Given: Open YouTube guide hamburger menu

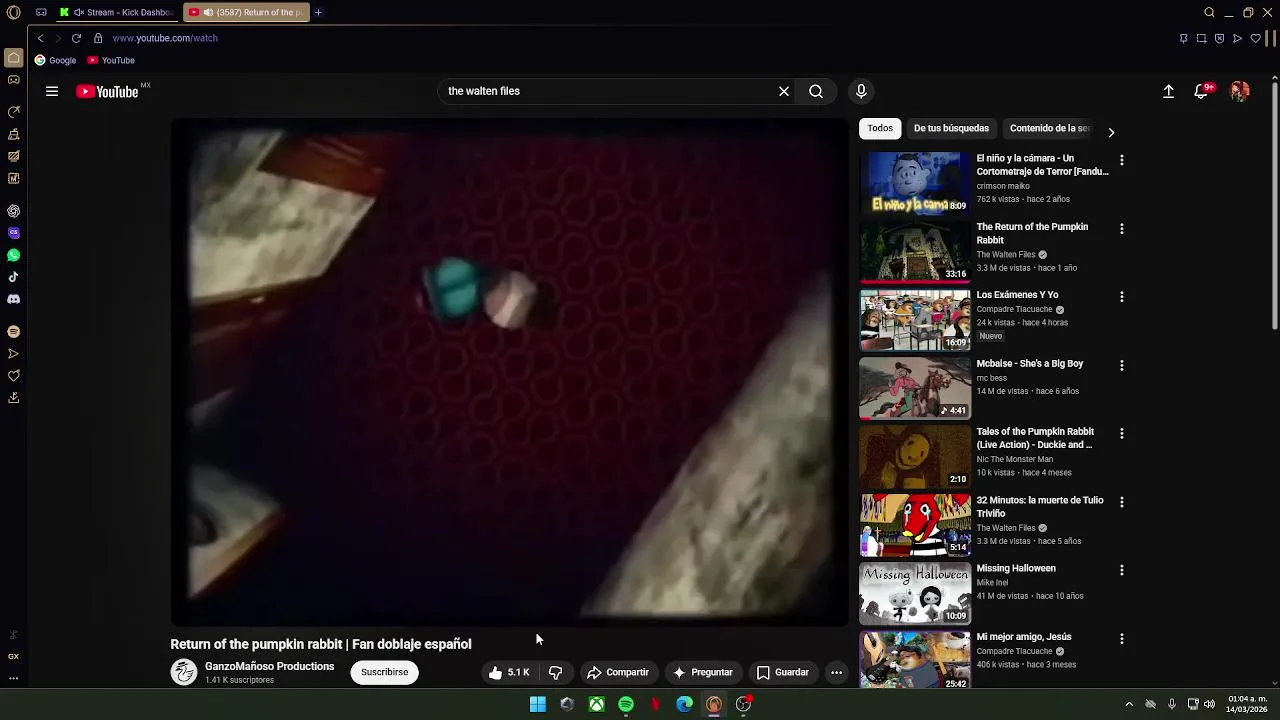Looking at the screenshot, I should (x=52, y=91).
